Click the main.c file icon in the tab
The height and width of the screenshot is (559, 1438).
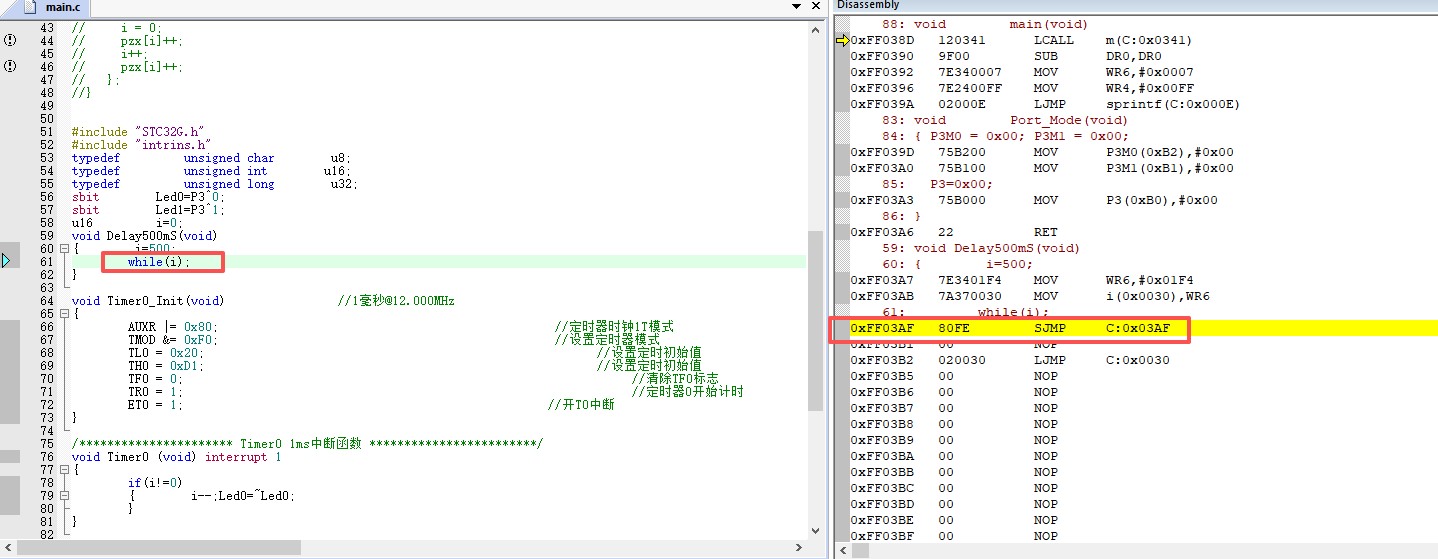[x=30, y=7]
